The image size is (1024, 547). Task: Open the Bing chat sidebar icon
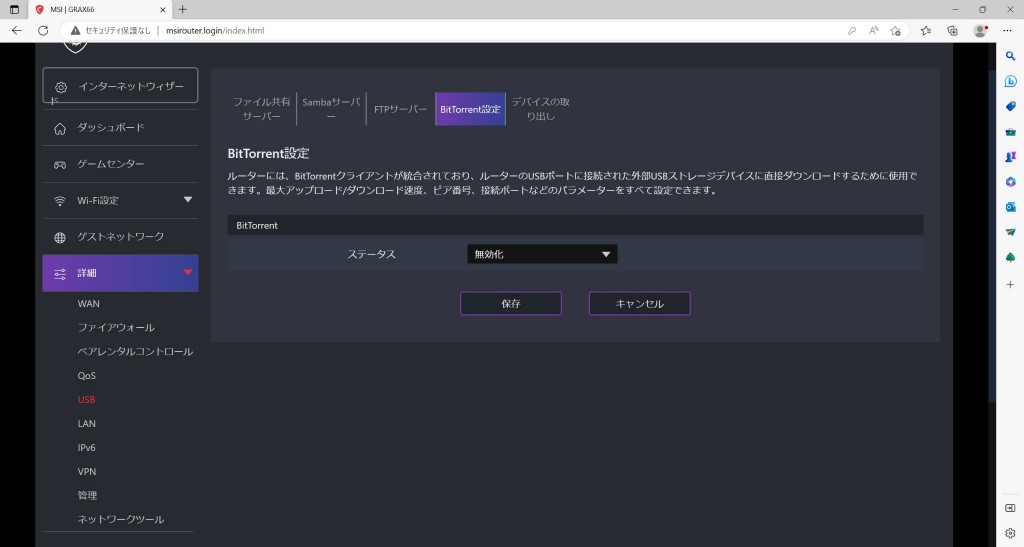[x=1010, y=82]
